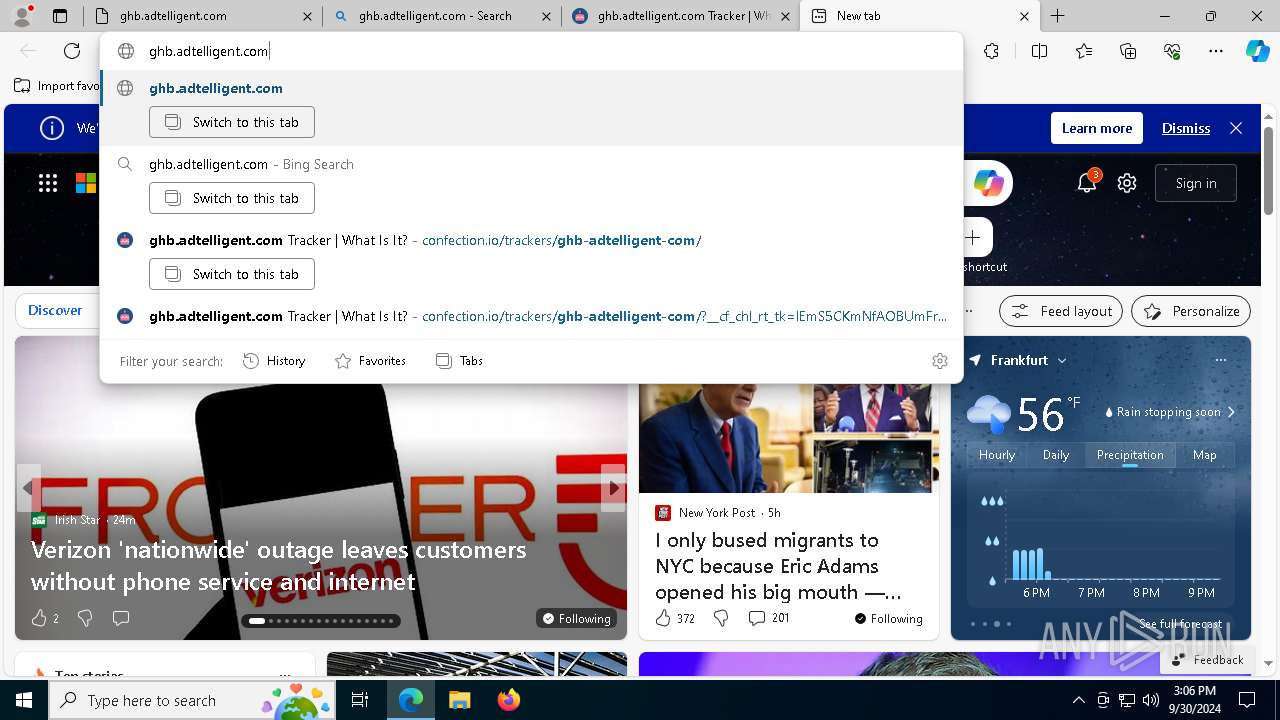Open the Windows Start menu
The width and height of the screenshot is (1280, 720).
tap(24, 700)
